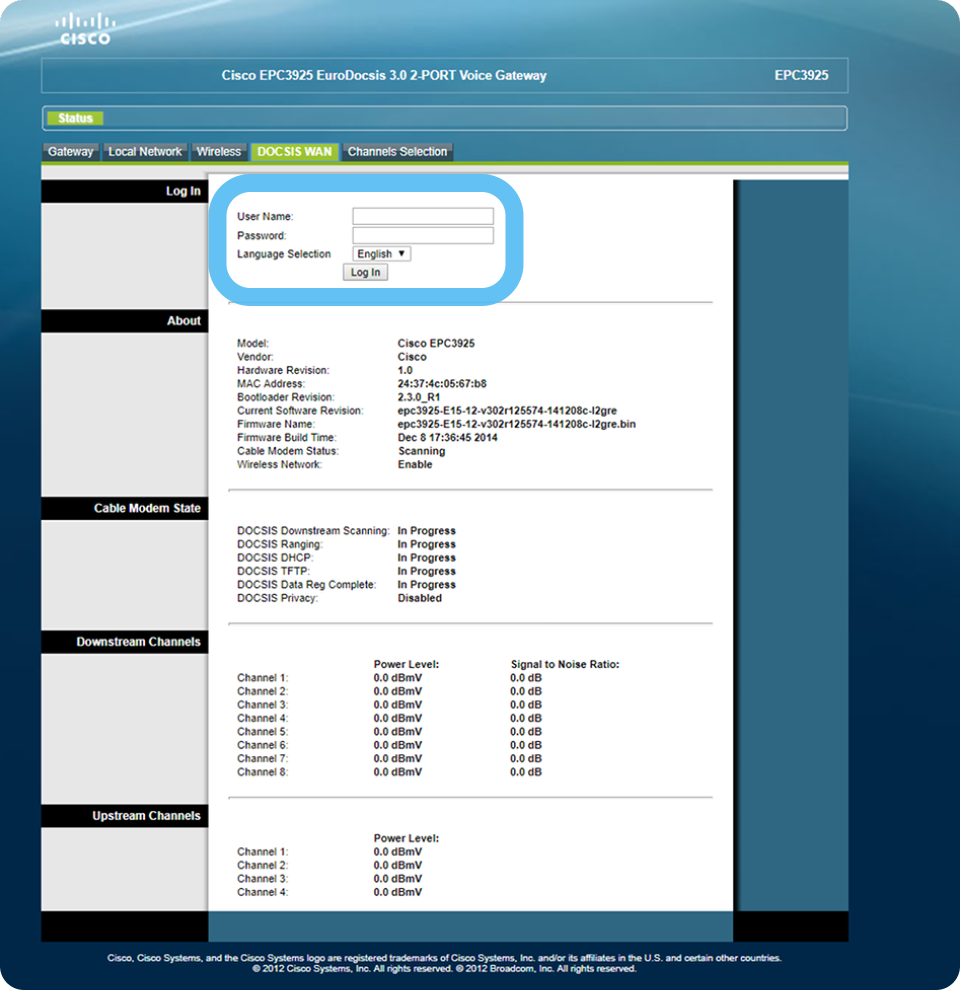Screen dimensions: 960x990
Task: Click into the Password field
Action: 423,236
